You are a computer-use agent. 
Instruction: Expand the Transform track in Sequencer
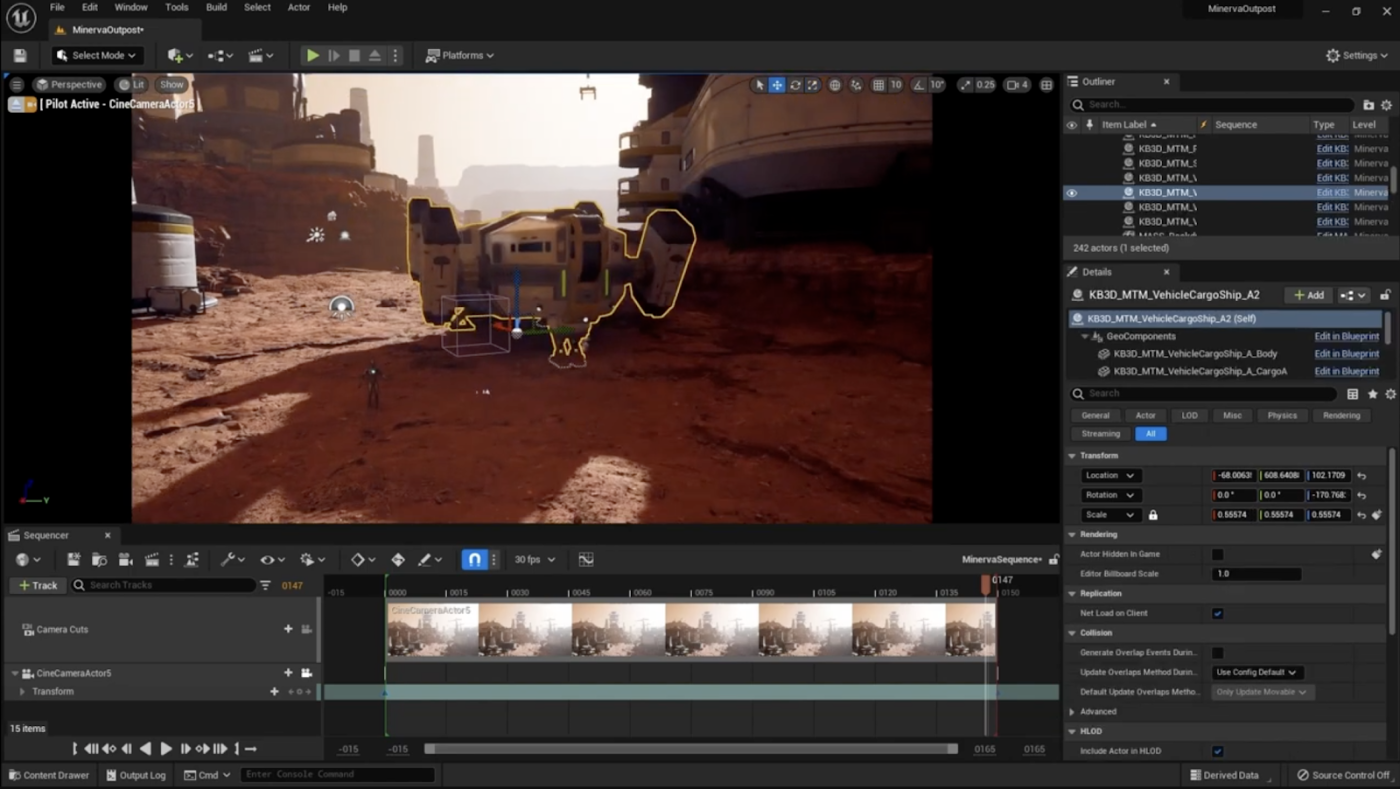coord(22,692)
